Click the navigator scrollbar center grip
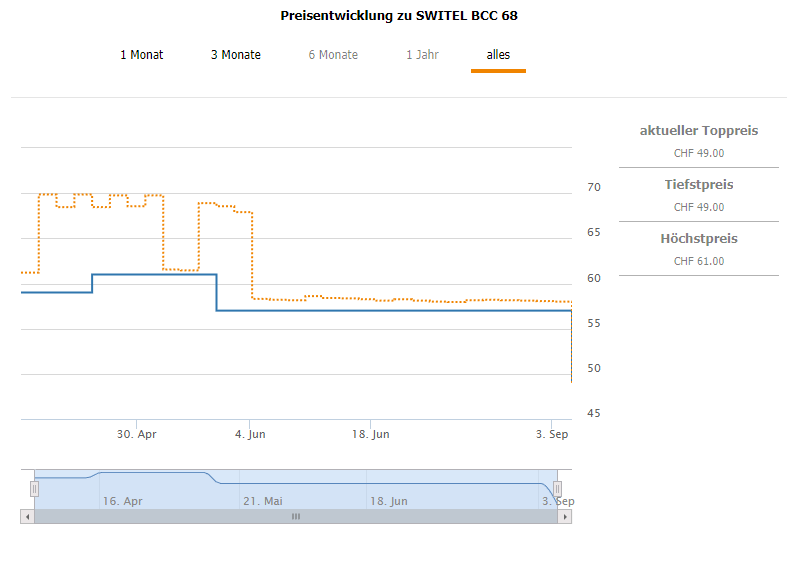 point(296,516)
